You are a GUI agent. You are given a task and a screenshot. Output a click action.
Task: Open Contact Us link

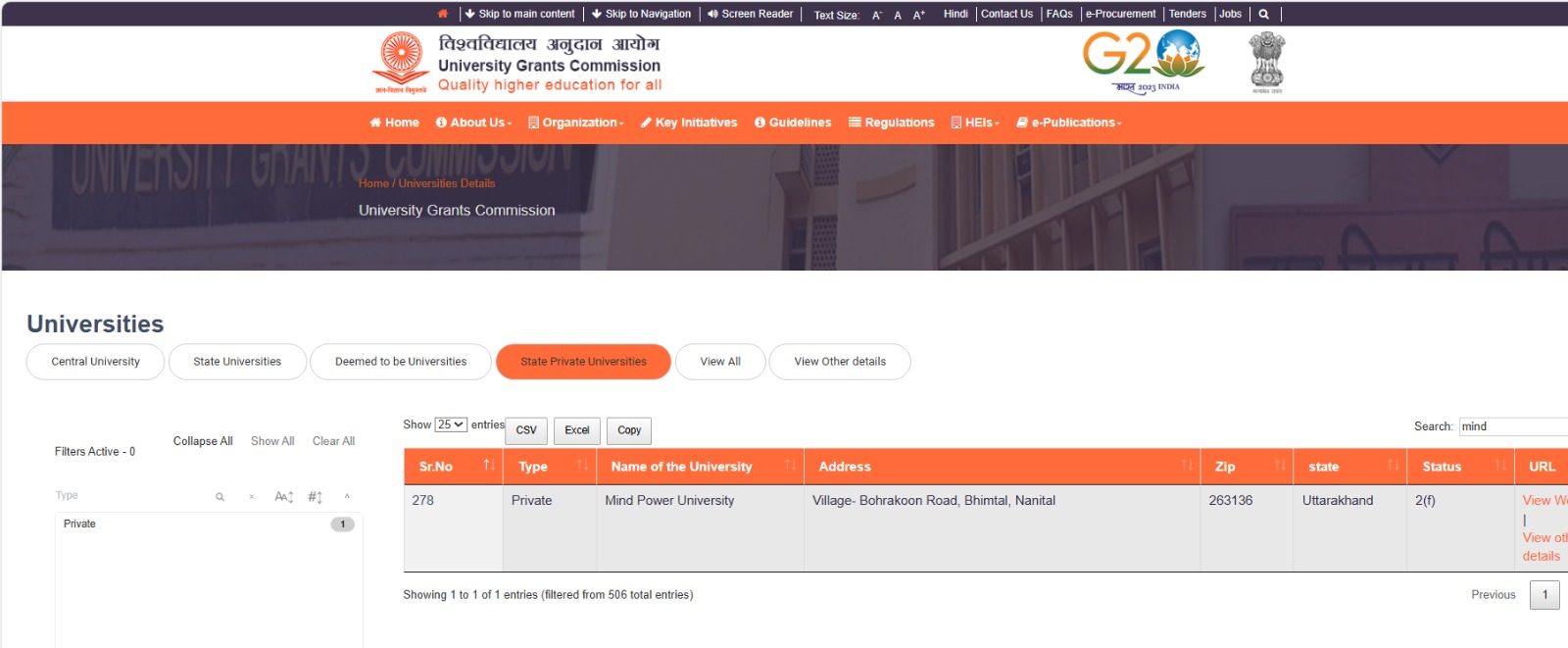pos(1006,14)
